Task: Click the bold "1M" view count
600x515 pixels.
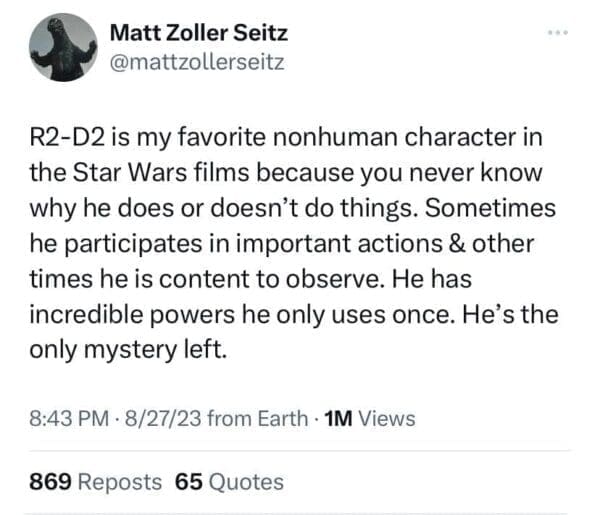Action: [x=339, y=419]
